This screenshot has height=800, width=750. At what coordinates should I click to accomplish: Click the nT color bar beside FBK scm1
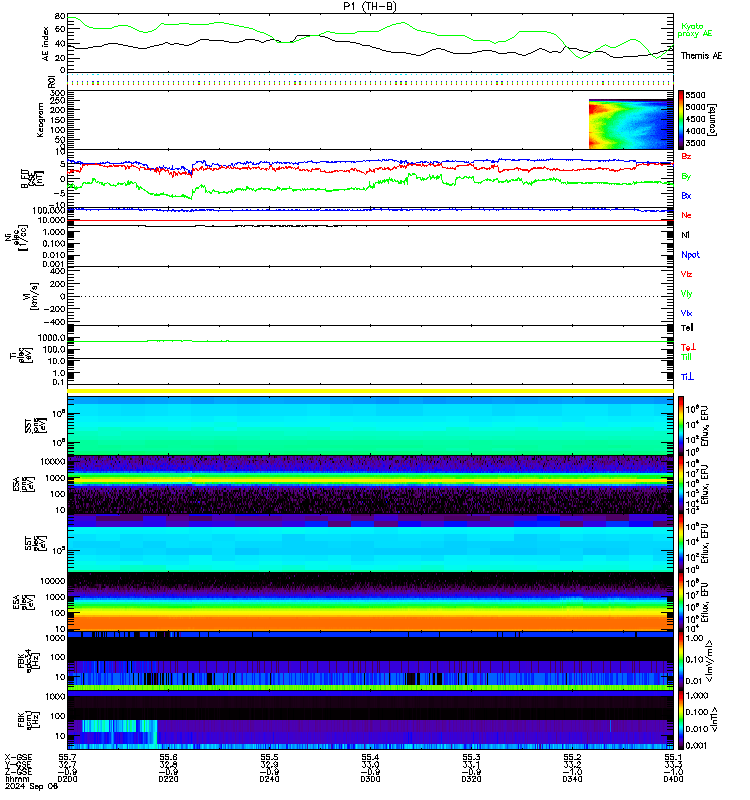pyautogui.click(x=681, y=720)
